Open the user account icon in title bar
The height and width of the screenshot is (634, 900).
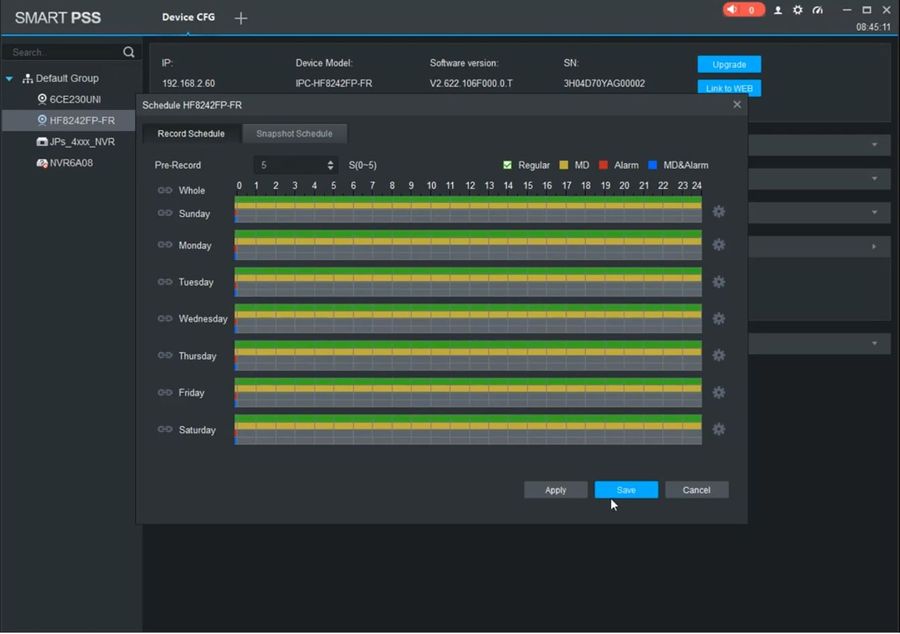pyautogui.click(x=778, y=10)
